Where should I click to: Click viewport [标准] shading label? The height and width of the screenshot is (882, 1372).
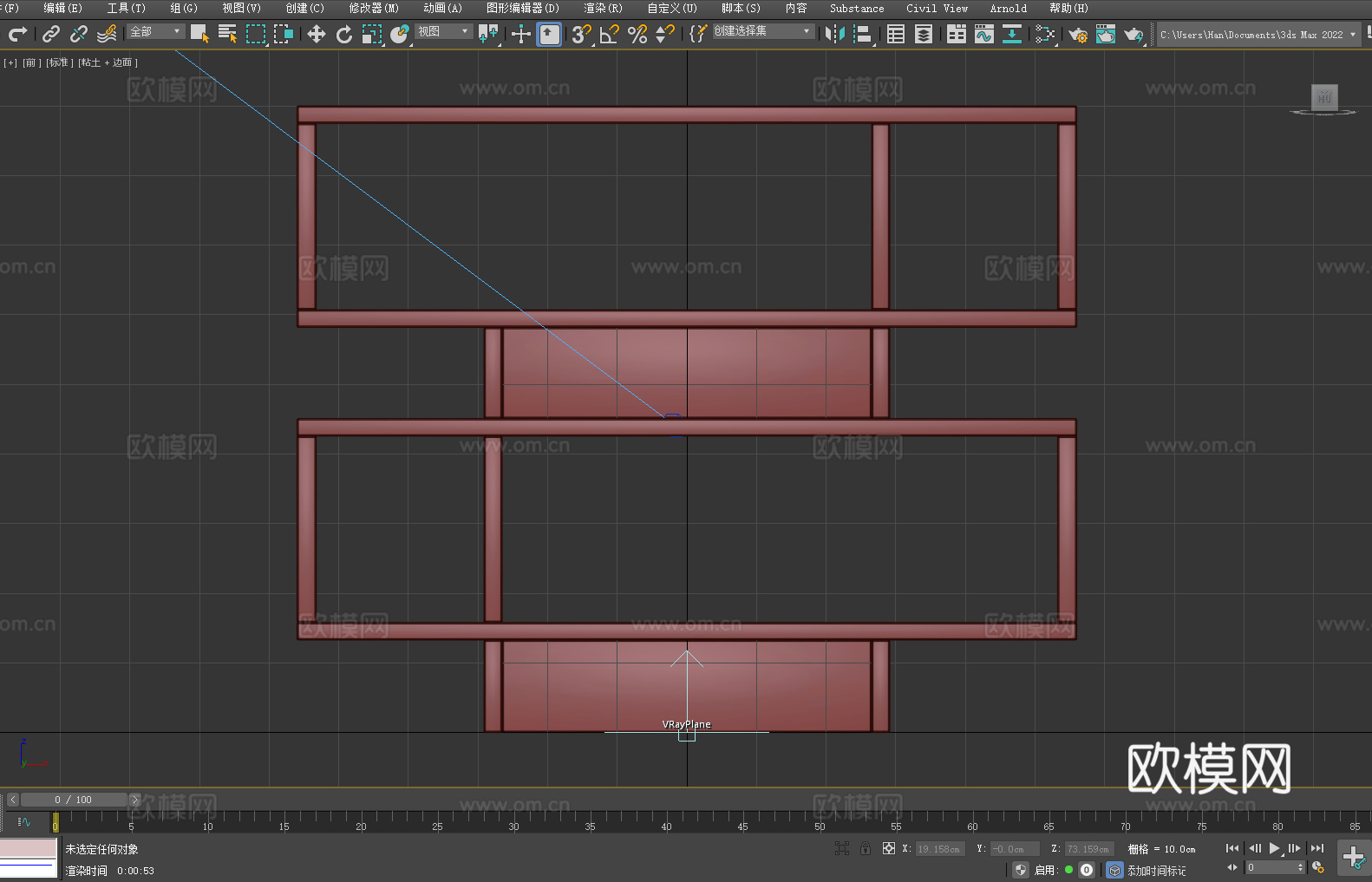pos(58,62)
